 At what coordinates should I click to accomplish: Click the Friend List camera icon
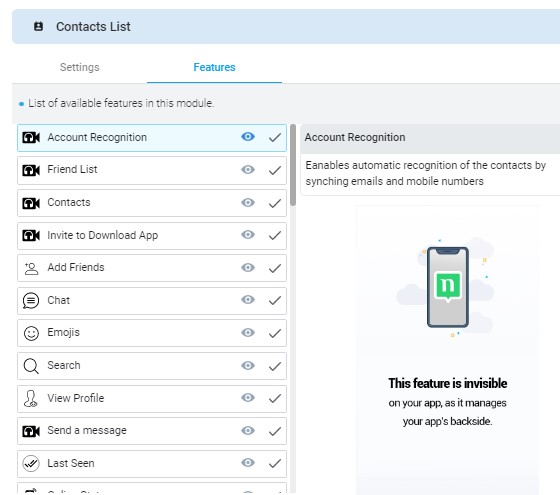[31, 170]
